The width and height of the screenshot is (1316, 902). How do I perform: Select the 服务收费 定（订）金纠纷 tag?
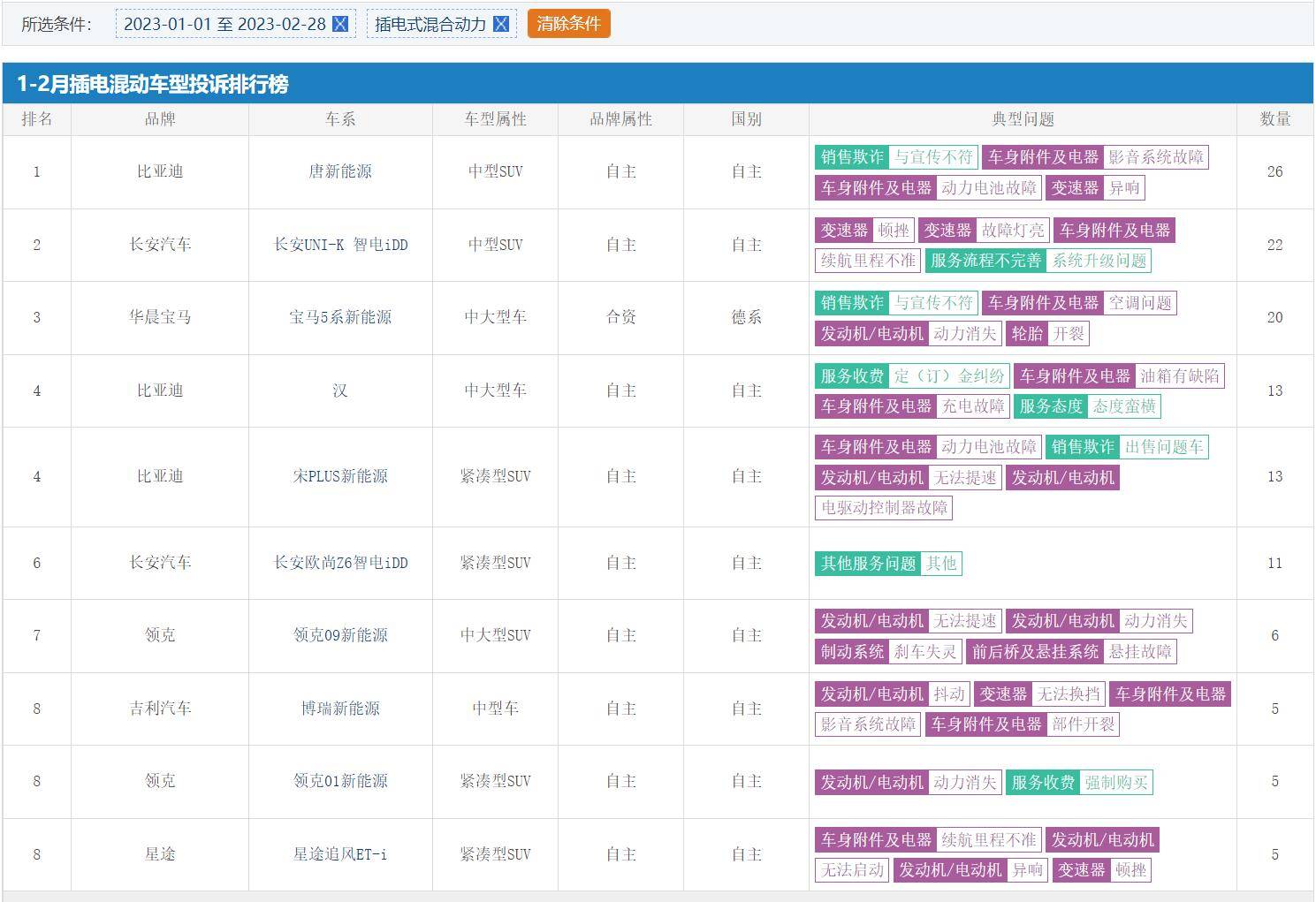[x=912, y=376]
